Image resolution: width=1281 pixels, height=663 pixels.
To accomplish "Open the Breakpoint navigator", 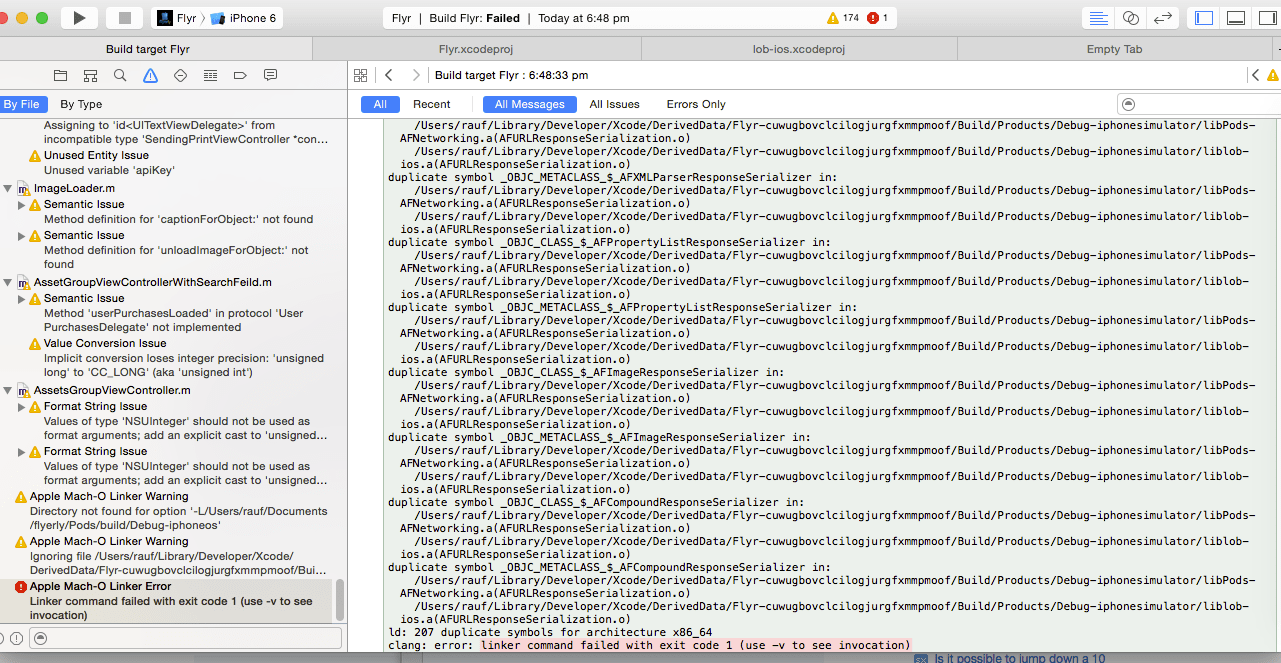I will pyautogui.click(x=240, y=75).
